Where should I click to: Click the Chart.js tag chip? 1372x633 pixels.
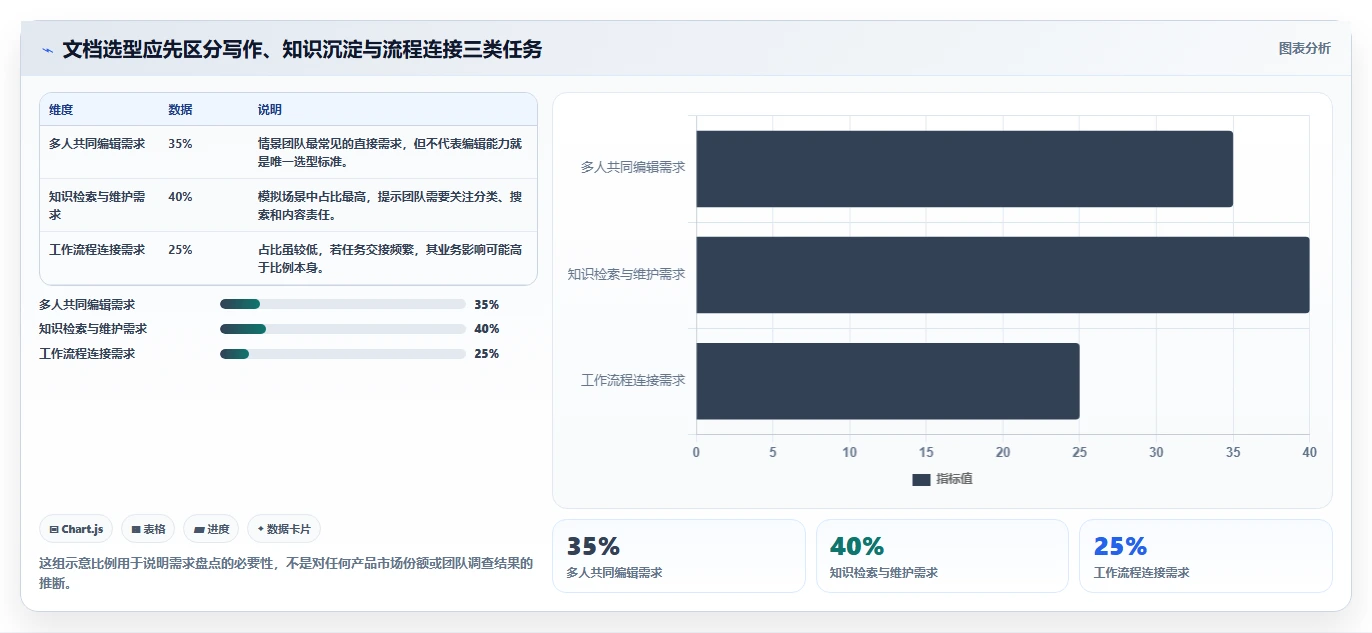click(x=76, y=529)
